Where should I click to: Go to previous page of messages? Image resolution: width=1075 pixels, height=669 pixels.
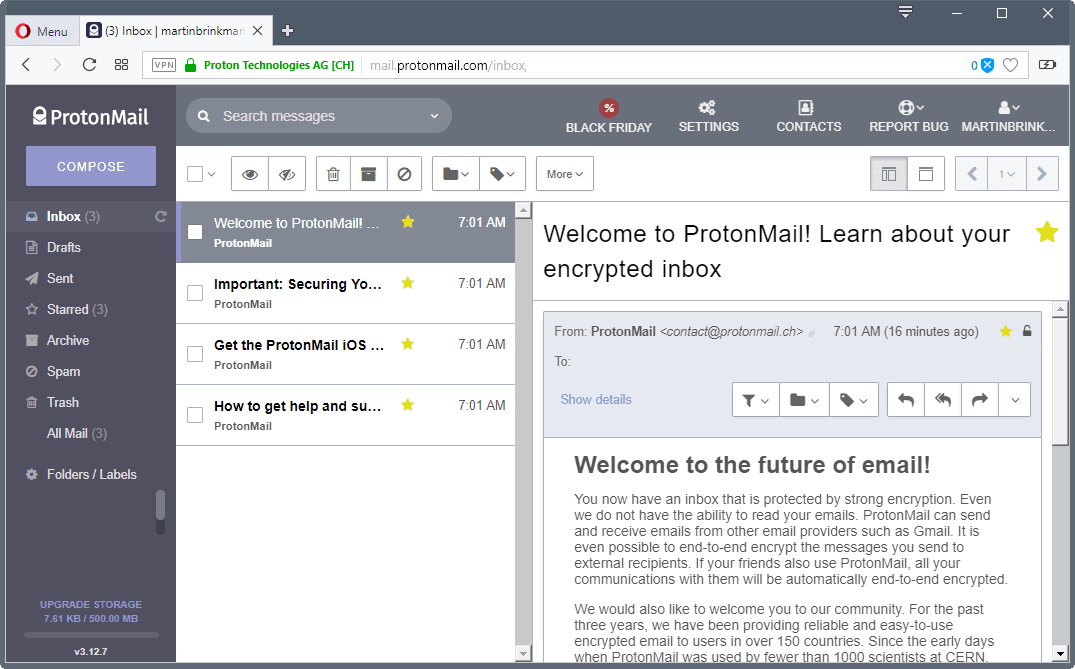[x=972, y=174]
